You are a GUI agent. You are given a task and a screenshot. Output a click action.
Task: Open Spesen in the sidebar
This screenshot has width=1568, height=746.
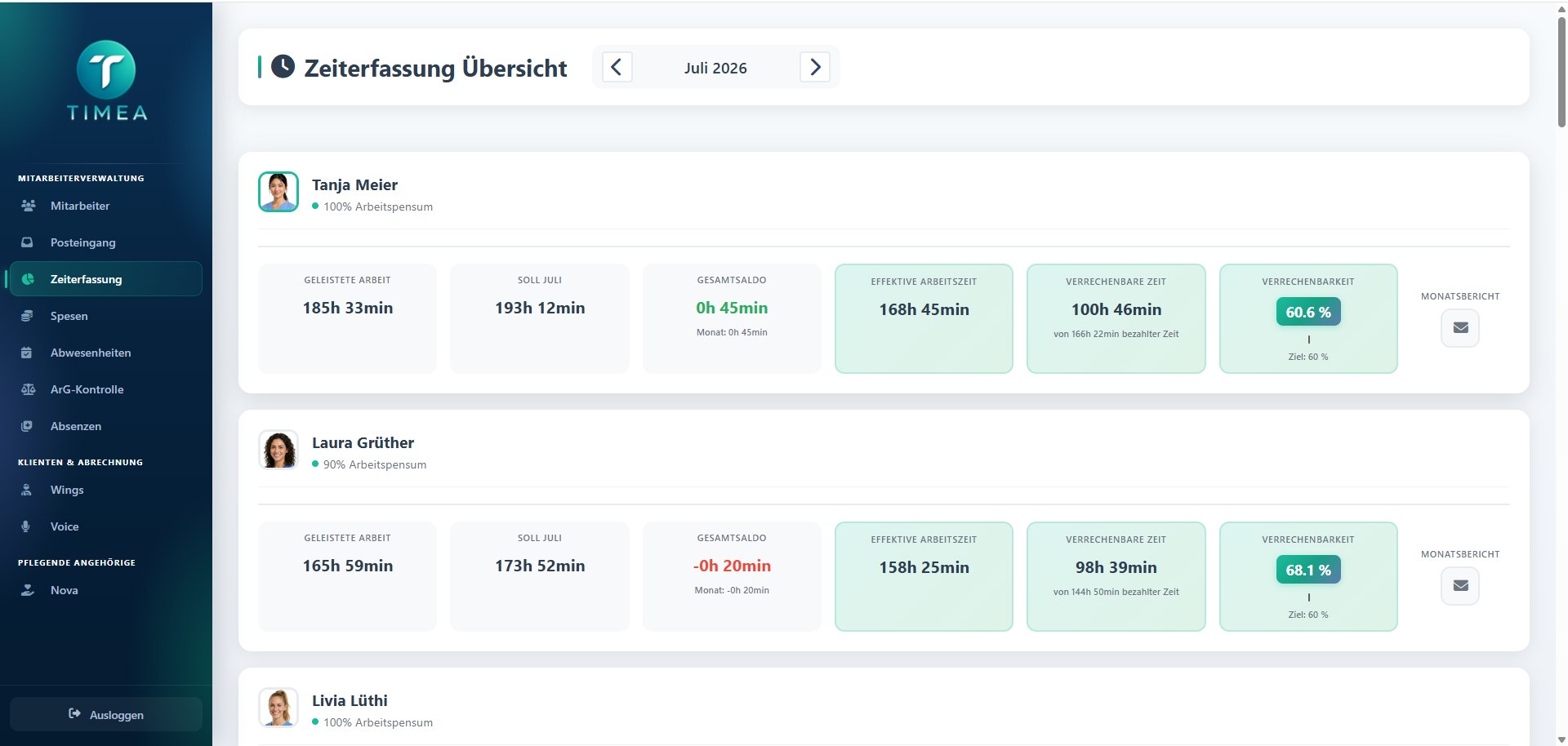[105, 316]
